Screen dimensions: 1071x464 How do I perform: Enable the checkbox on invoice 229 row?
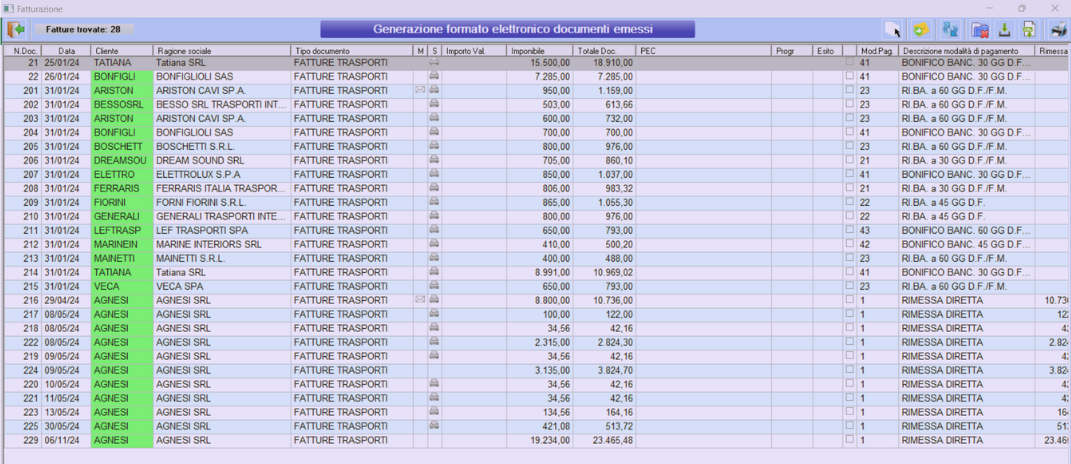click(850, 439)
